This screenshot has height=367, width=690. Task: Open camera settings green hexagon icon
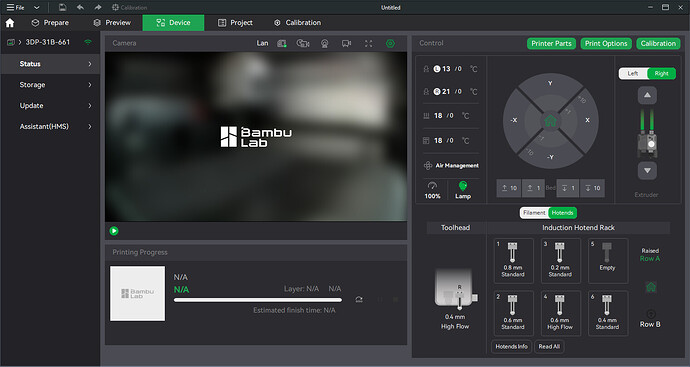pyautogui.click(x=390, y=43)
